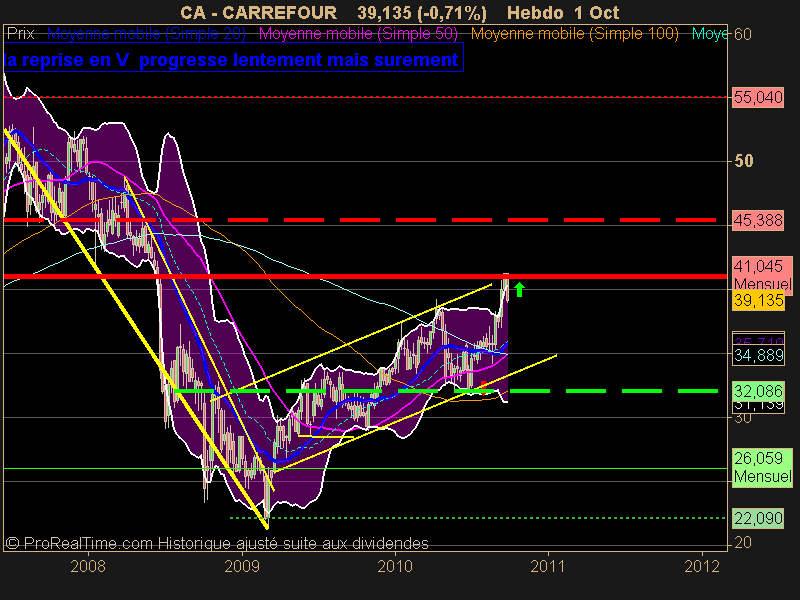Select Moyenne mobile (Simple 20) legend entry
This screenshot has width=800, height=600.
click(x=146, y=34)
